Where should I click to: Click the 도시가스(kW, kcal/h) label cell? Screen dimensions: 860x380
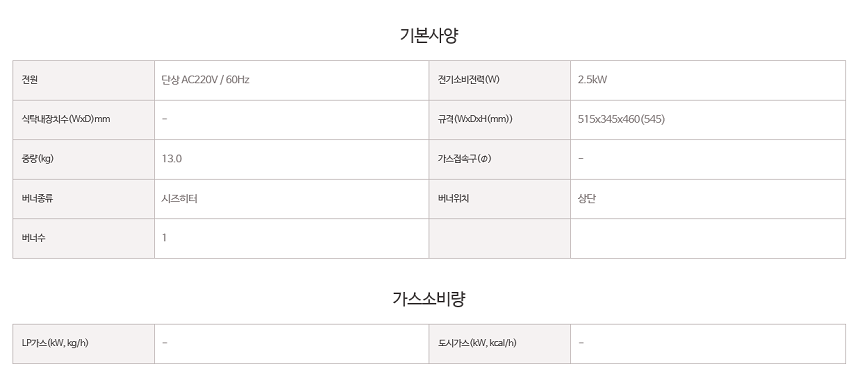(500, 344)
